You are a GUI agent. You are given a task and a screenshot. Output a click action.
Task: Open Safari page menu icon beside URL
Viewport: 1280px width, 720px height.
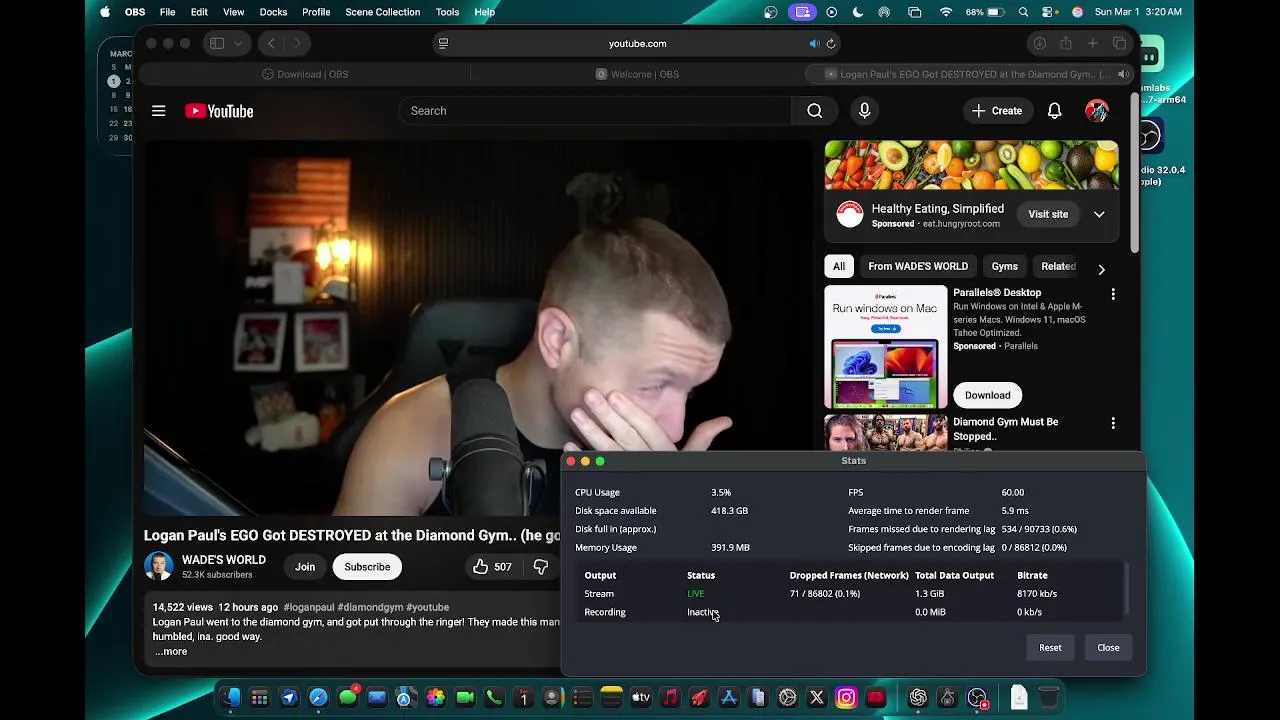tap(444, 44)
